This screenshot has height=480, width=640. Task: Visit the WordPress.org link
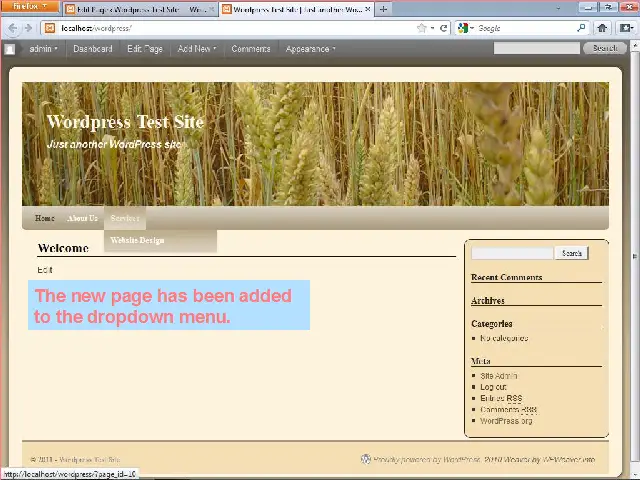point(506,421)
